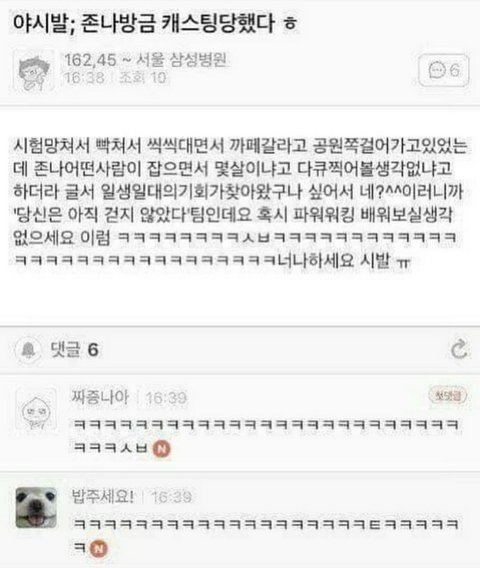Click author name 162,45 ~ 서울 삼성병원
The height and width of the screenshot is (568, 480).
pos(146,60)
